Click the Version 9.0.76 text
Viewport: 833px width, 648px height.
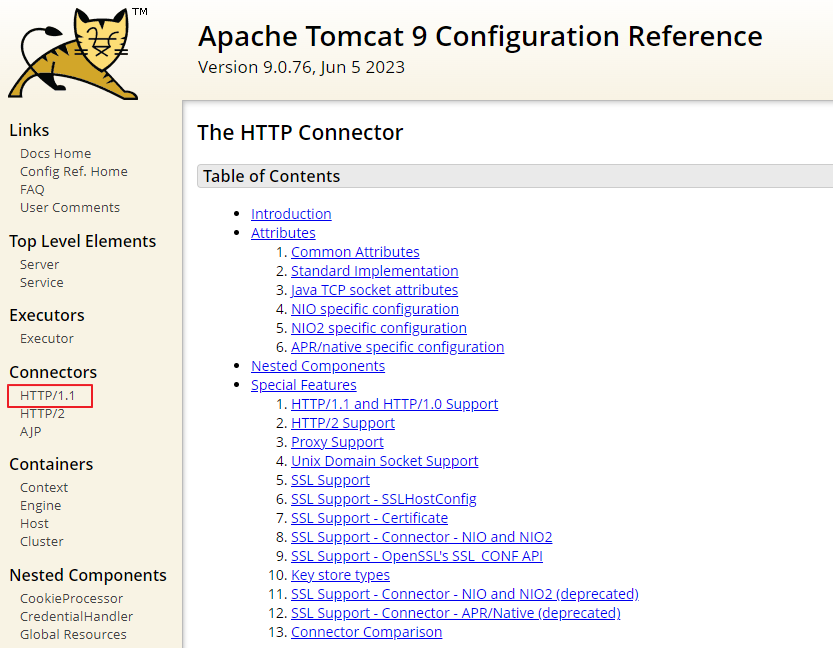[301, 67]
